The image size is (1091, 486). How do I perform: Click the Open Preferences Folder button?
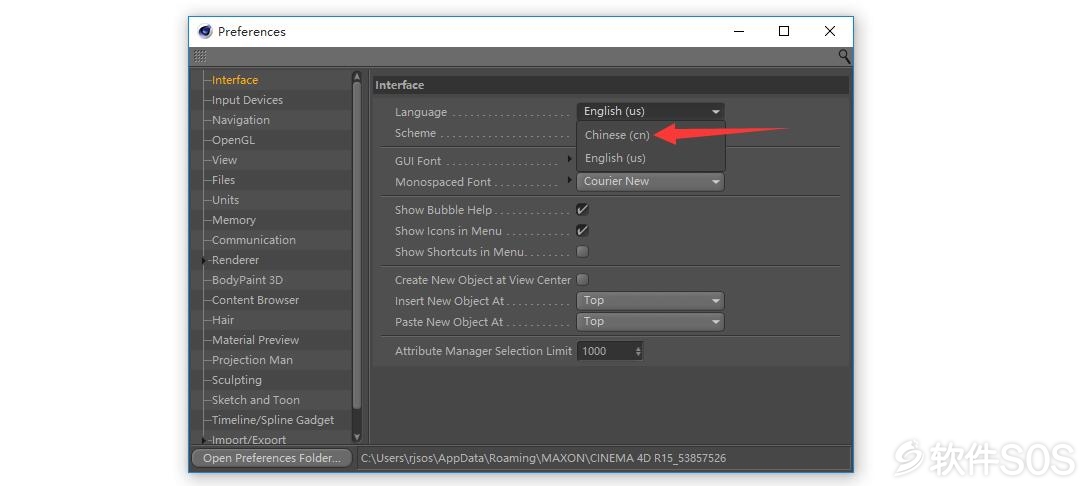coord(272,458)
